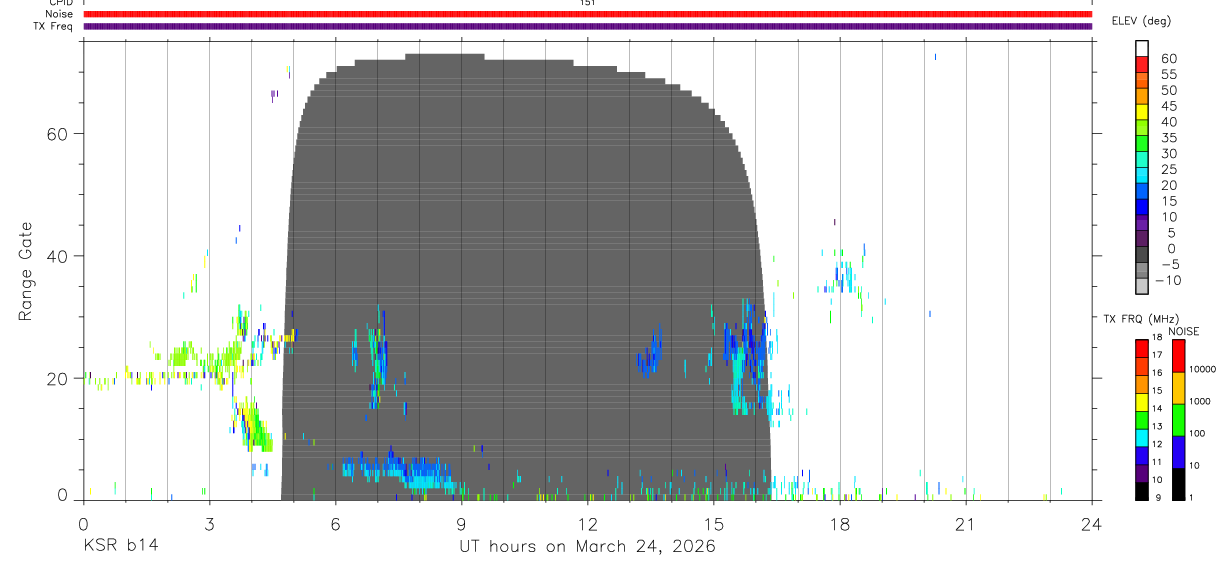Pick the green ELEV segment between 35 and 30

coord(1142,142)
